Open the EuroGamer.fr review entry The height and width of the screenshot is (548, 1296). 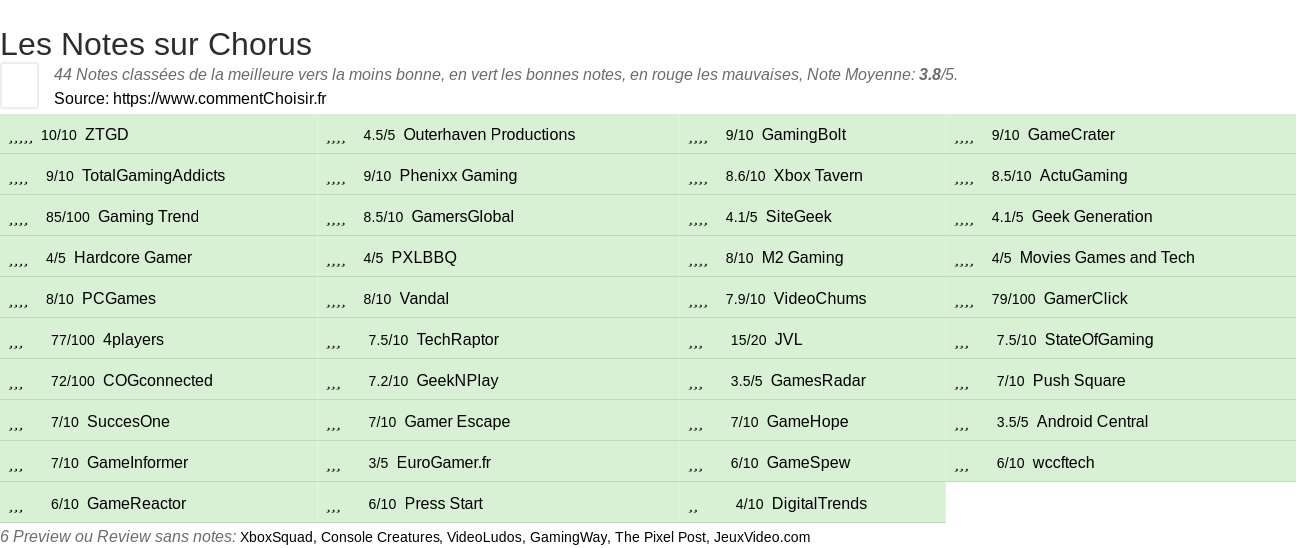(x=444, y=463)
